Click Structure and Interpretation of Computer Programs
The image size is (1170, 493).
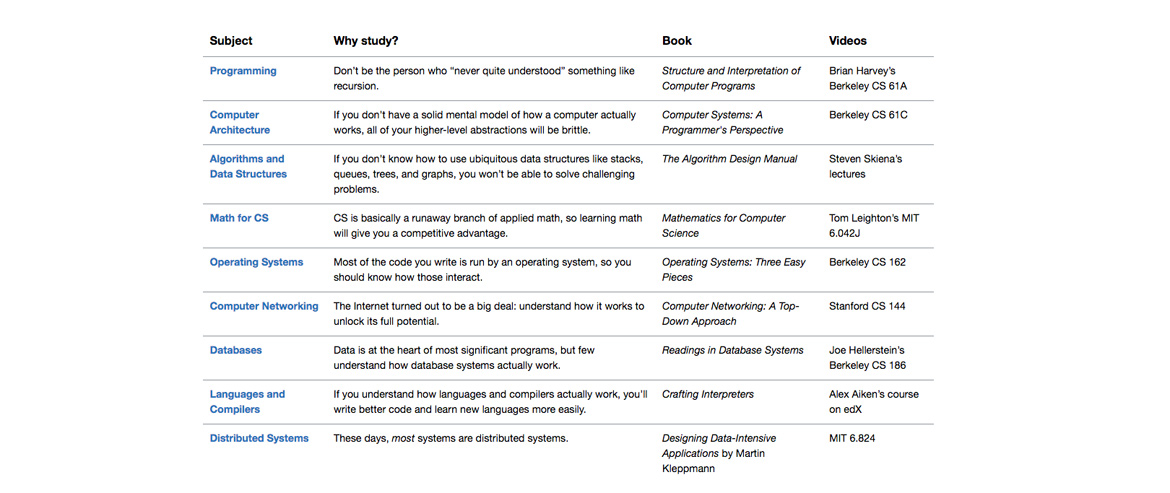coord(731,78)
